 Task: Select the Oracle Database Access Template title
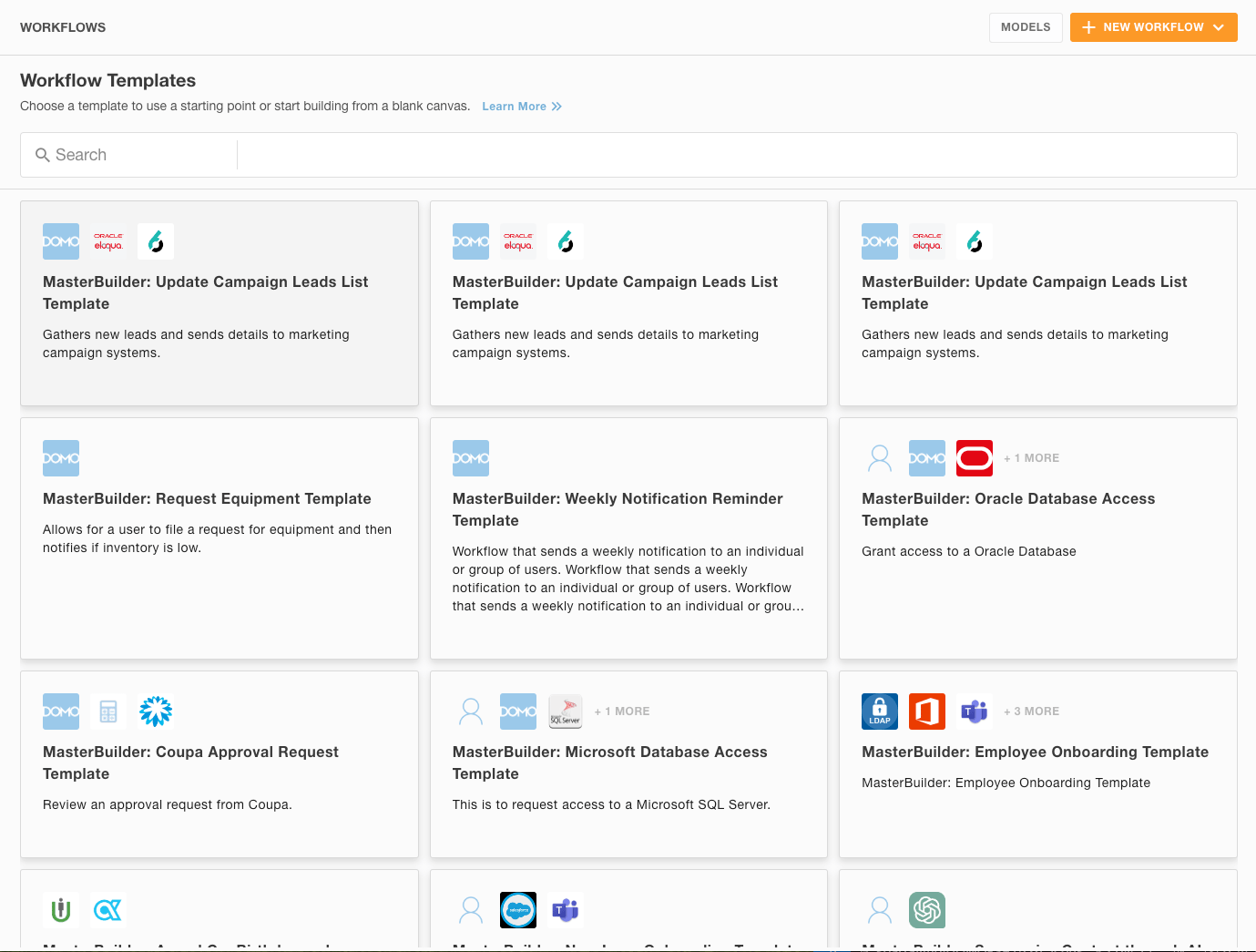[x=1008, y=509]
